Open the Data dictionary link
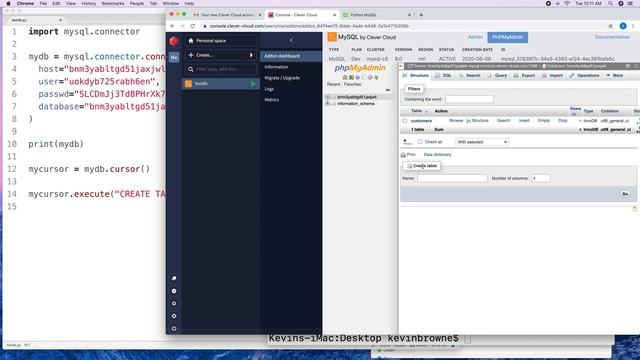The width and height of the screenshot is (640, 360). (437, 155)
